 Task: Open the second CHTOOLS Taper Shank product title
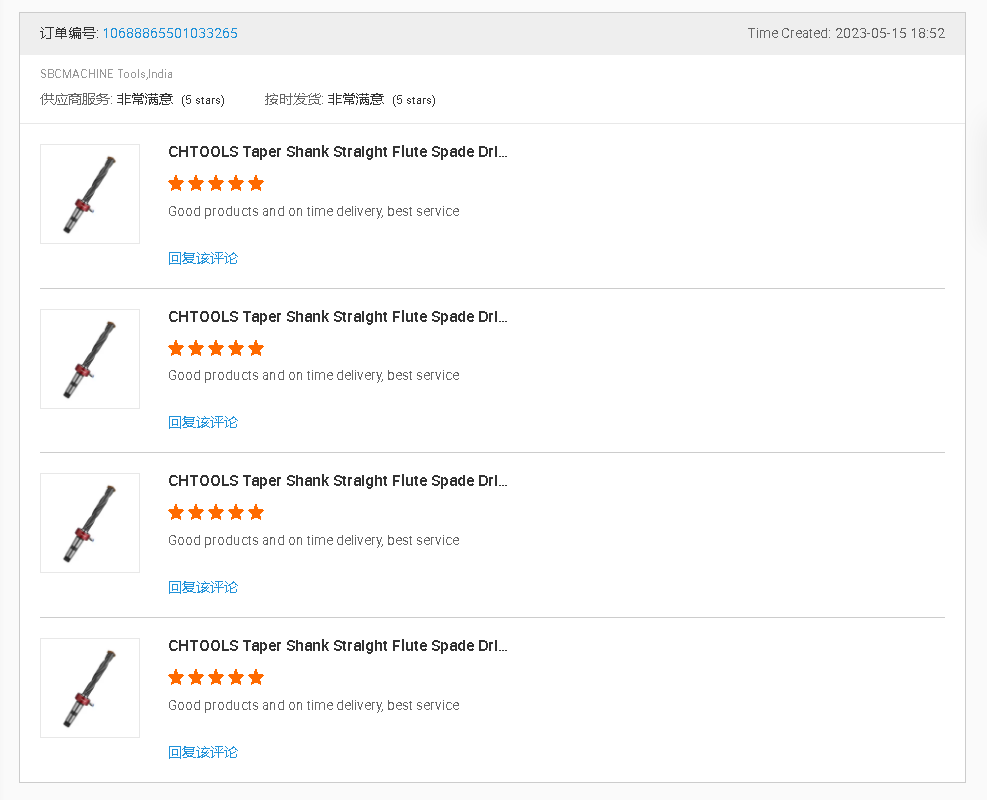337,317
